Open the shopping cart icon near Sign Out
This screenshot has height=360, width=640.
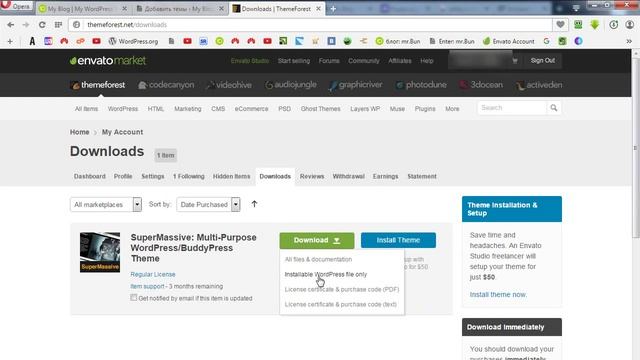(x=515, y=61)
